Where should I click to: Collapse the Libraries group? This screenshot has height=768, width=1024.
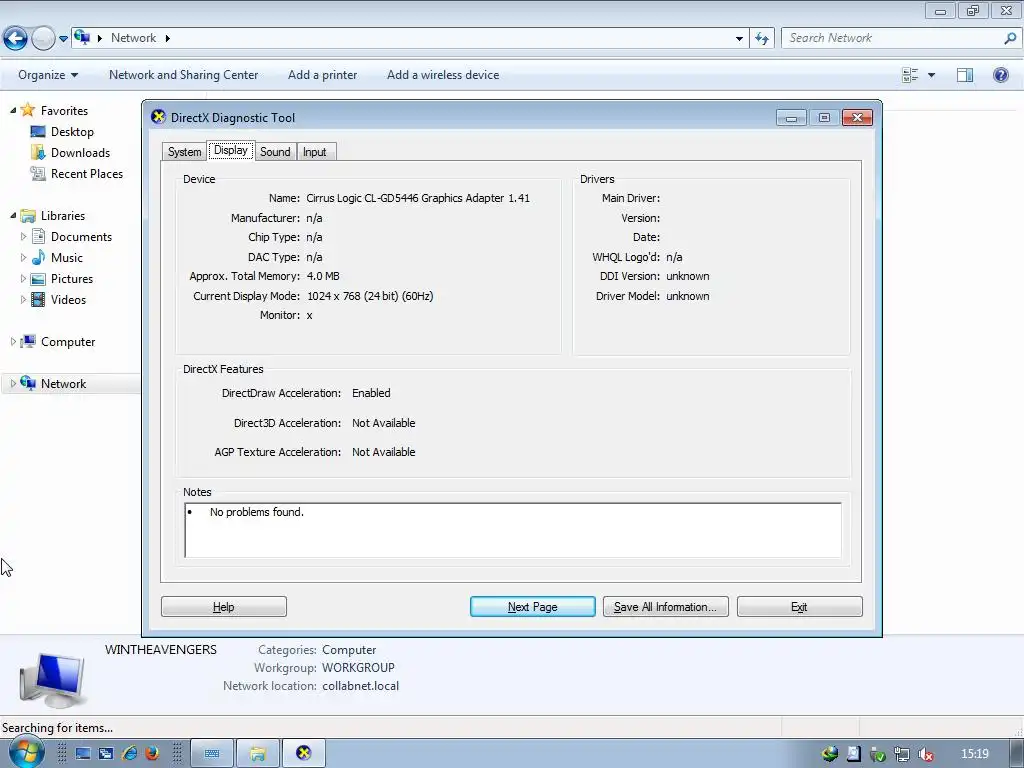tap(13, 216)
